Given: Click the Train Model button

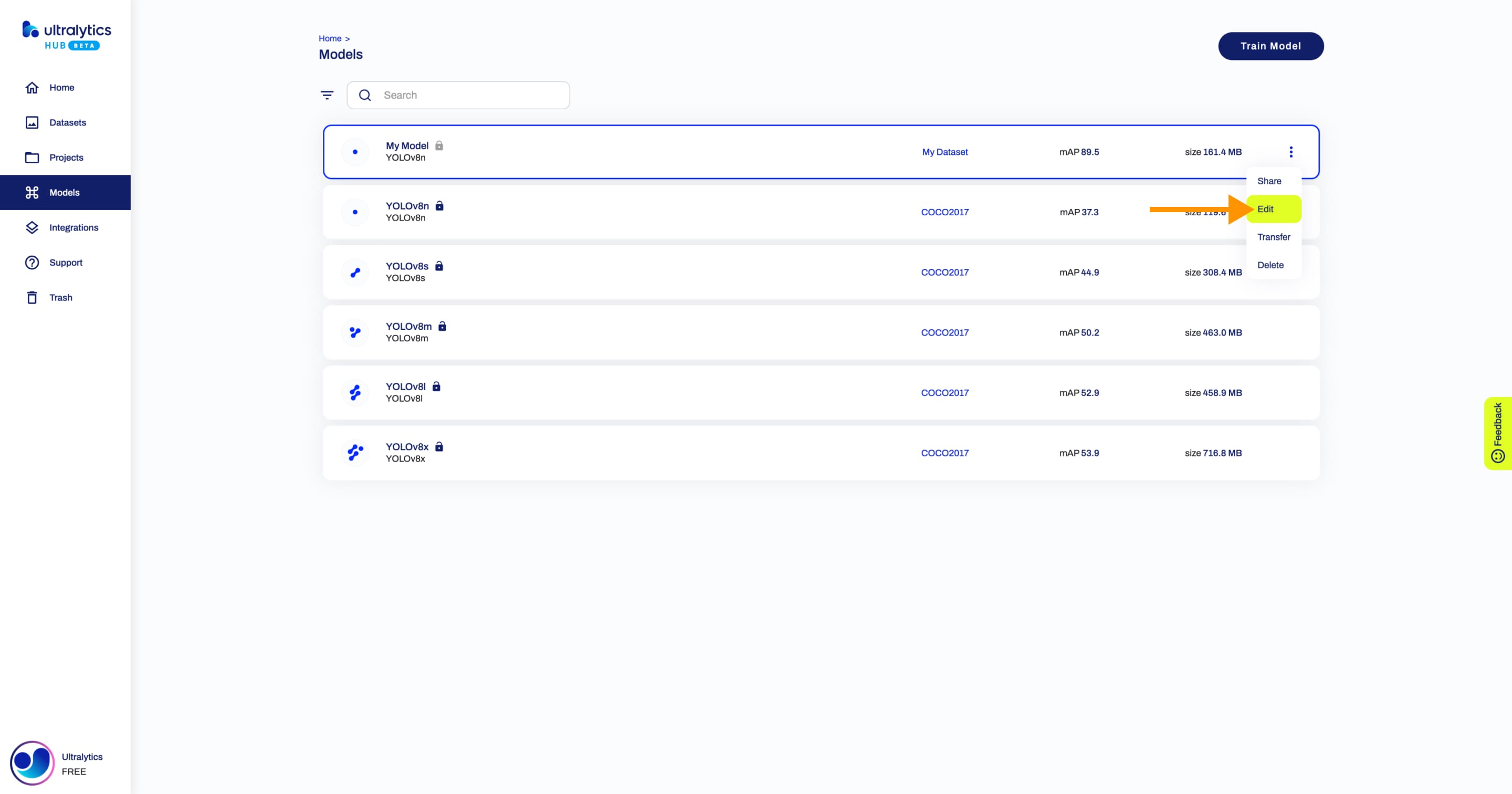Looking at the screenshot, I should 1271,45.
